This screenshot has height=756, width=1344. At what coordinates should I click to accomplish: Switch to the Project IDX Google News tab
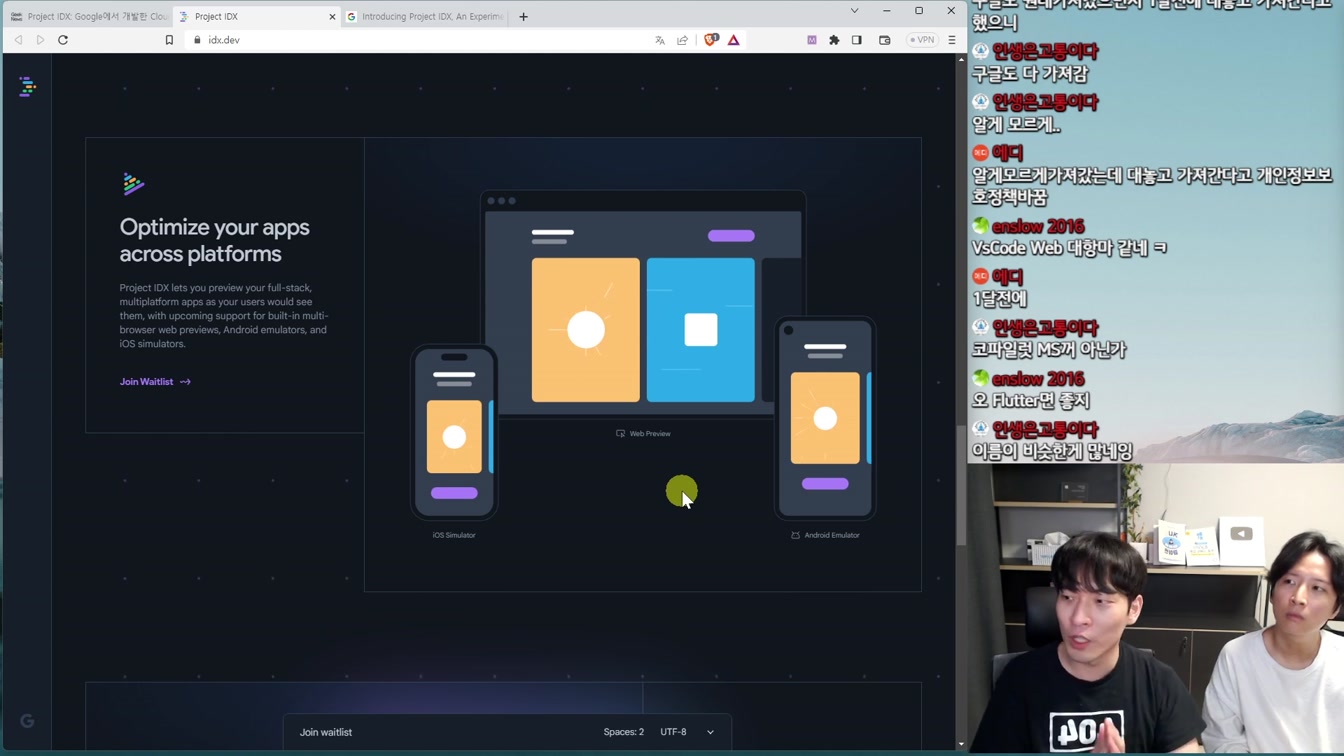point(88,16)
